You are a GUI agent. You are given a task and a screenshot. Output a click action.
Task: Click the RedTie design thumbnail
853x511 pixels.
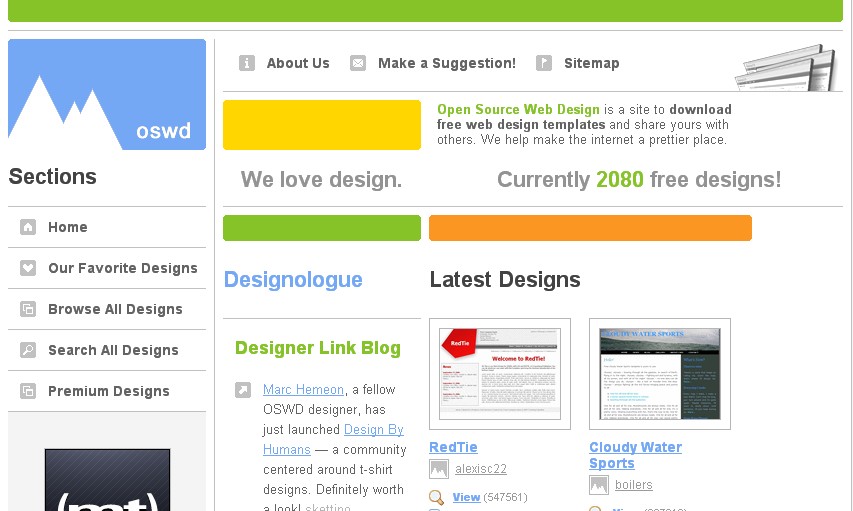click(x=500, y=374)
